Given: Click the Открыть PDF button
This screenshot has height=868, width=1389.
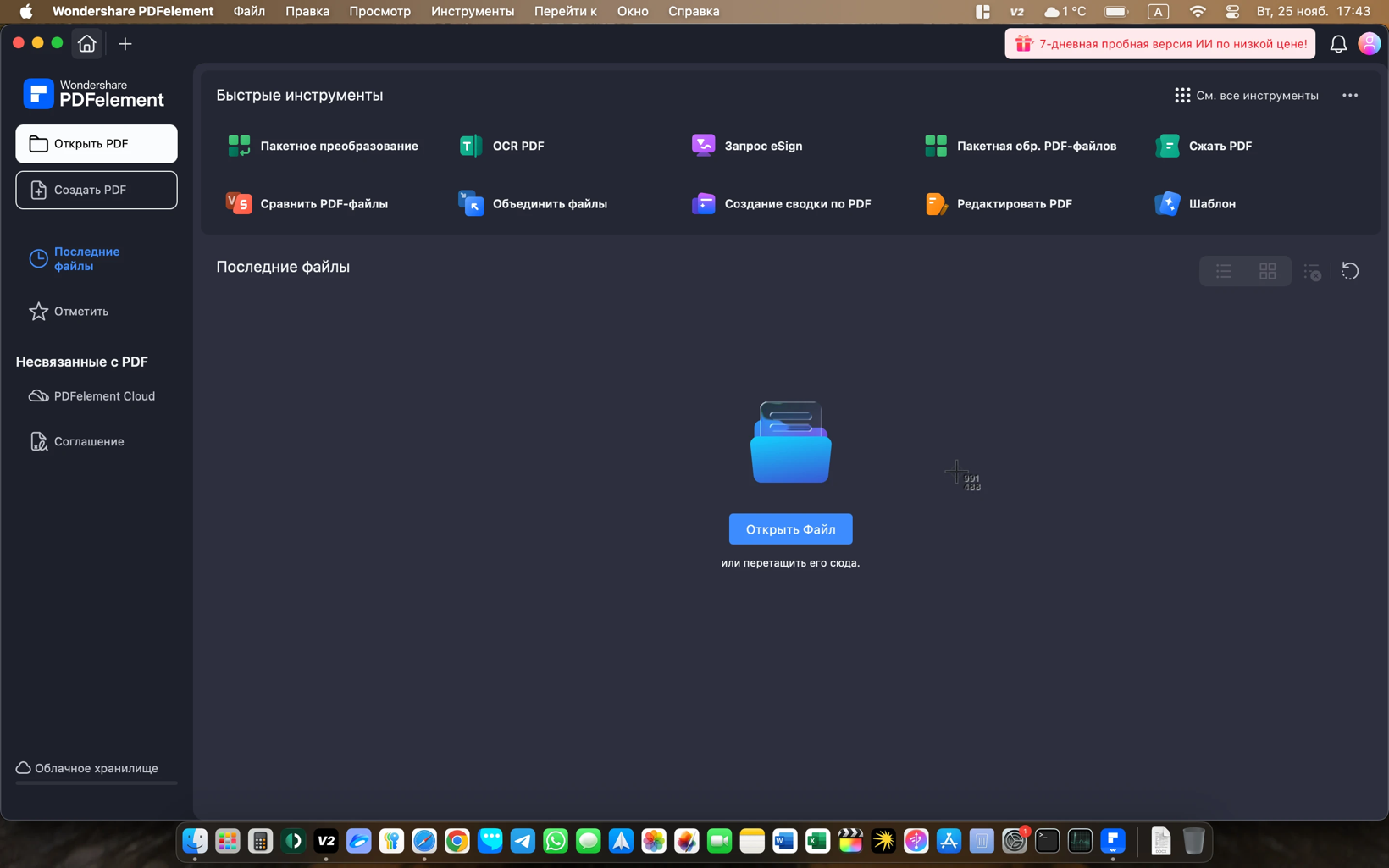Looking at the screenshot, I should (97, 144).
